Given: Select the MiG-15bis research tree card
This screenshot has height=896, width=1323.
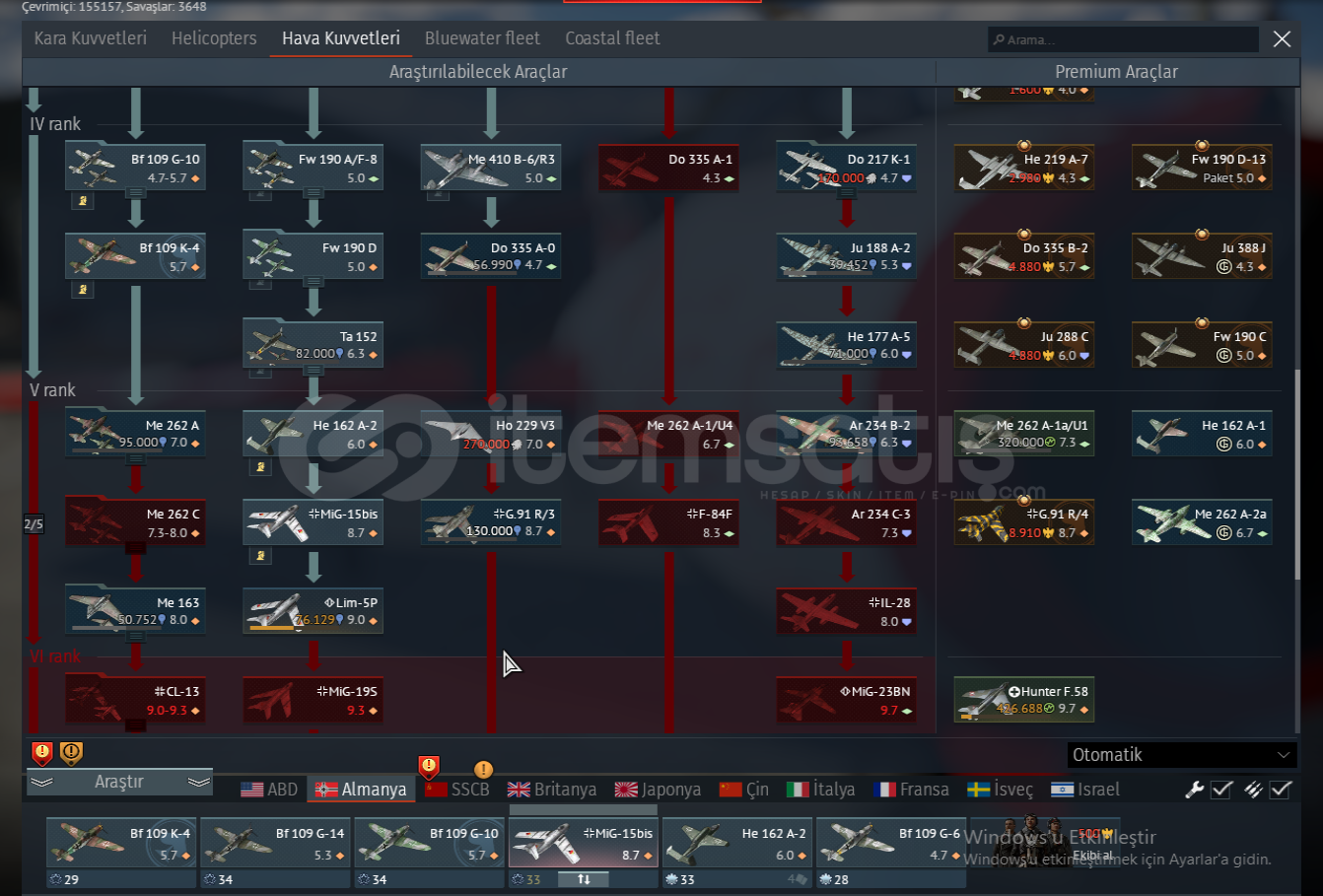Looking at the screenshot, I should [313, 521].
